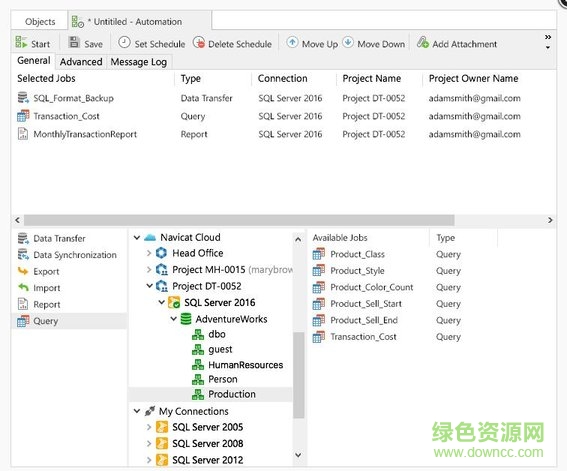Click the Move Down arrow icon
The image size is (567, 471).
[x=348, y=42]
